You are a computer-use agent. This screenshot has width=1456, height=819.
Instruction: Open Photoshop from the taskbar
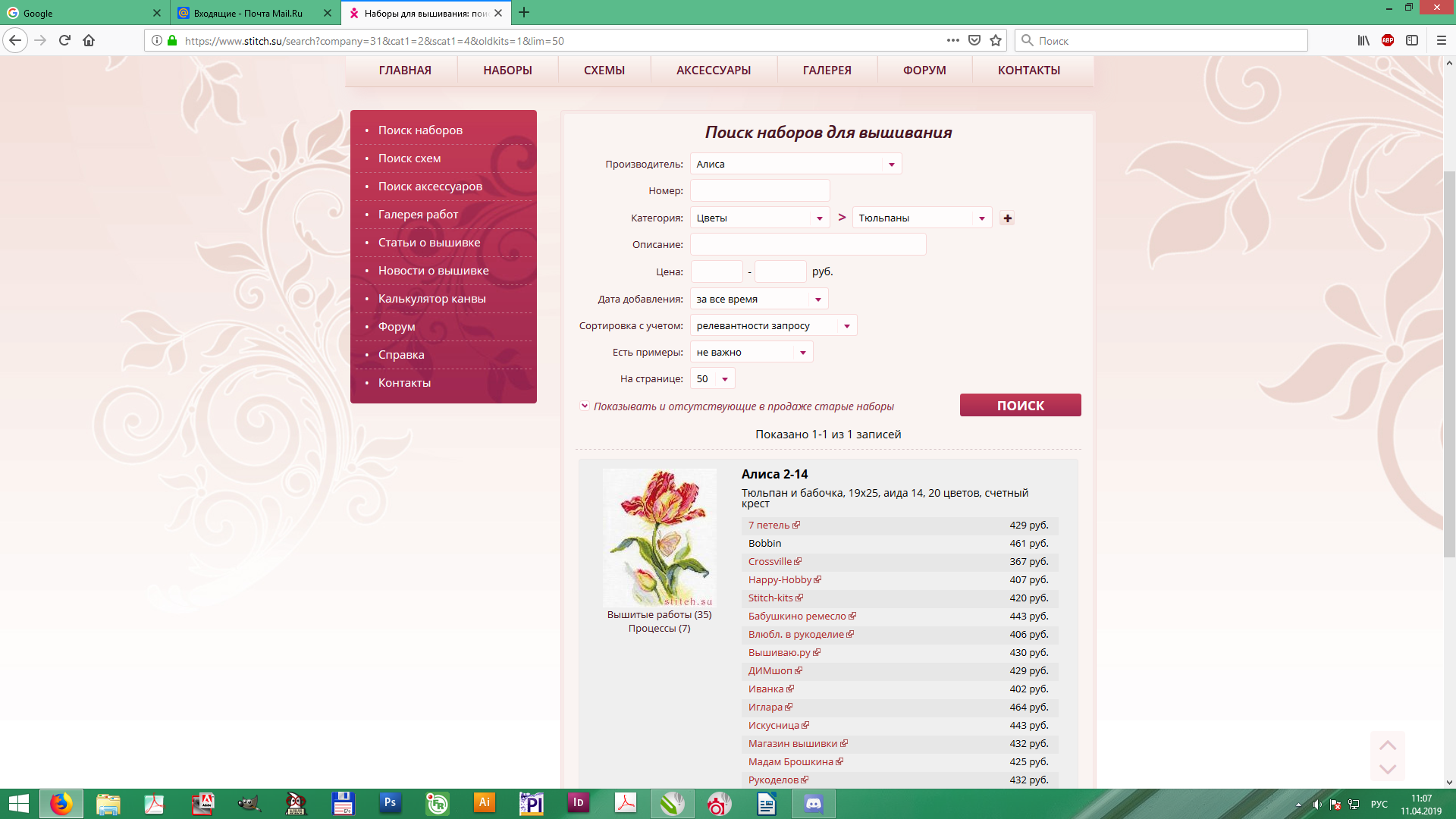(390, 803)
